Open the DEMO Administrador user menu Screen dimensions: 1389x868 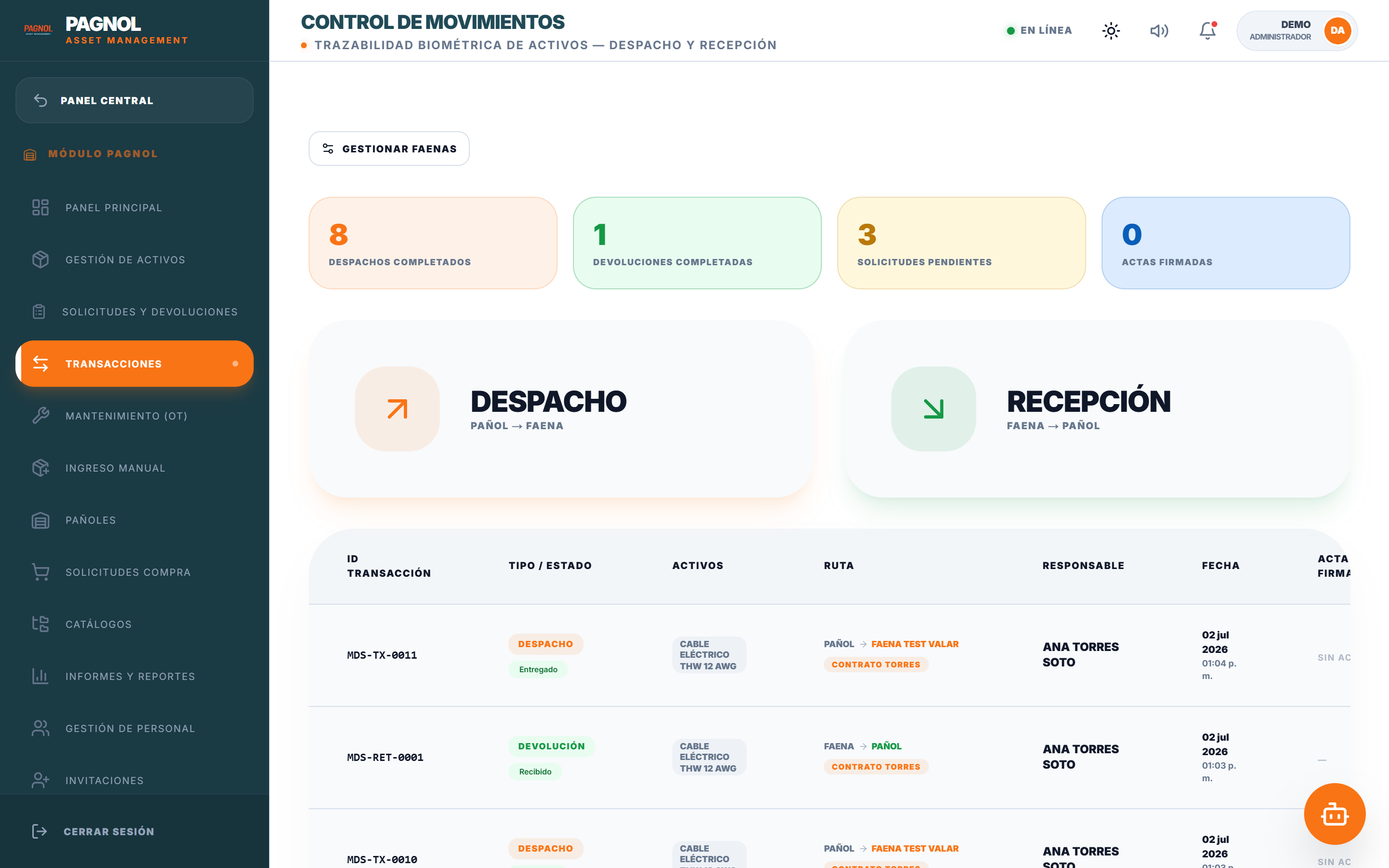point(1296,30)
